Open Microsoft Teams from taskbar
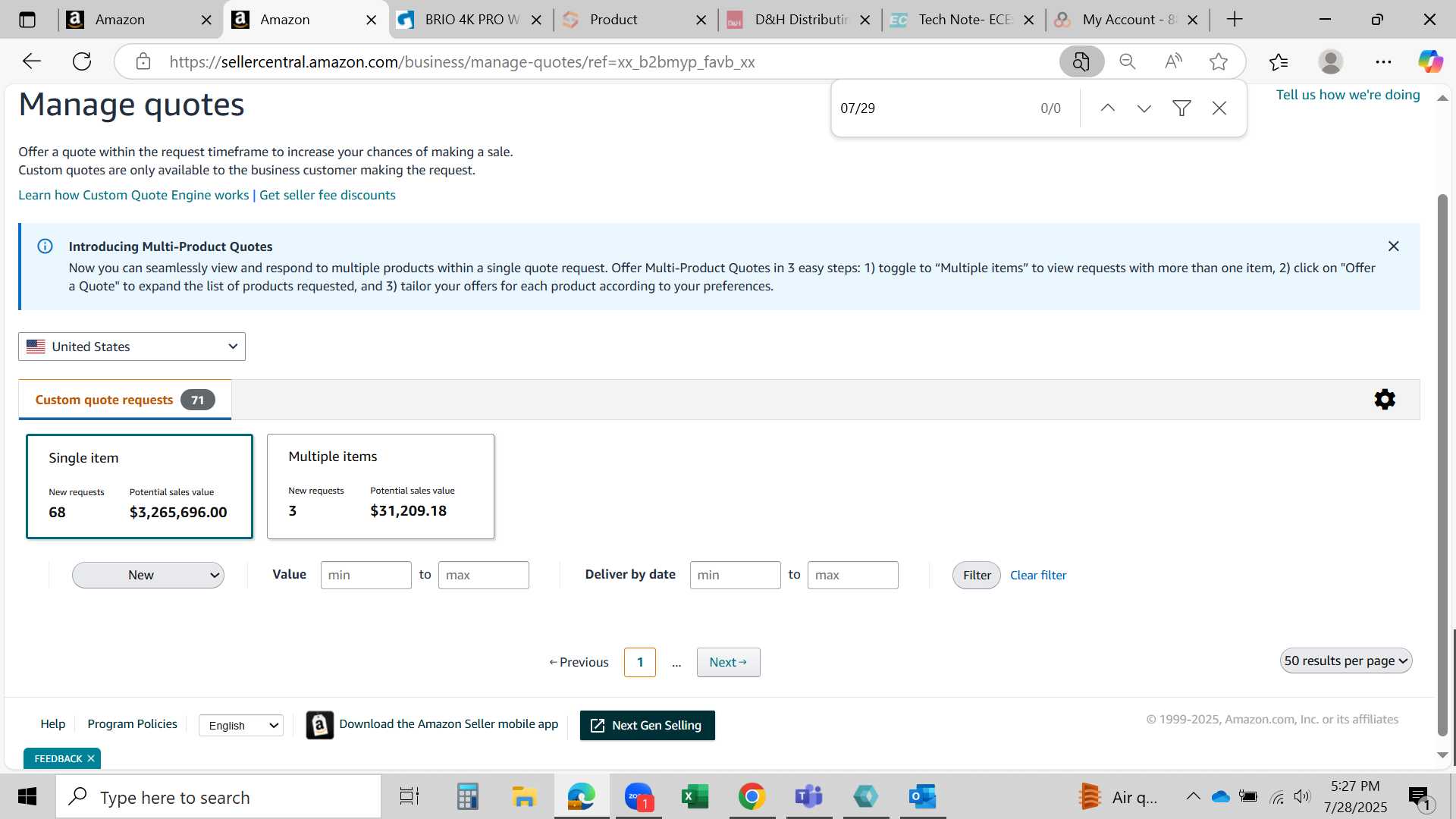 (x=808, y=796)
